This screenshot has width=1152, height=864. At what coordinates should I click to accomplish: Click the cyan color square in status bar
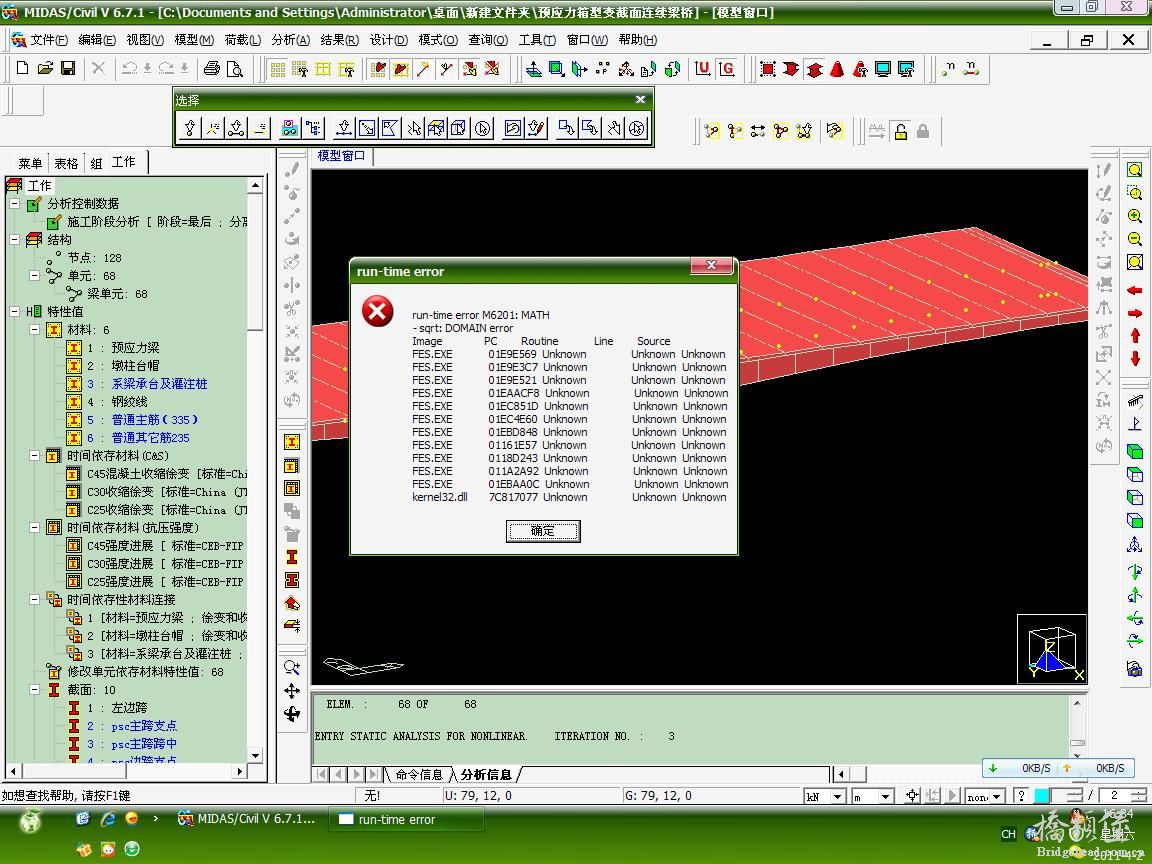pyautogui.click(x=1041, y=796)
